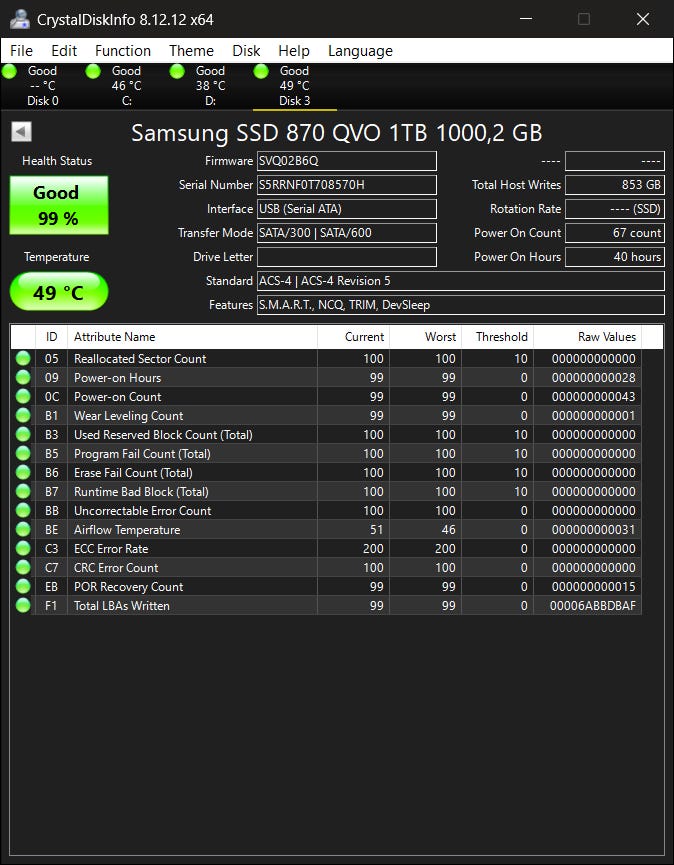Click Power On Hours value 40 hours

click(615, 257)
